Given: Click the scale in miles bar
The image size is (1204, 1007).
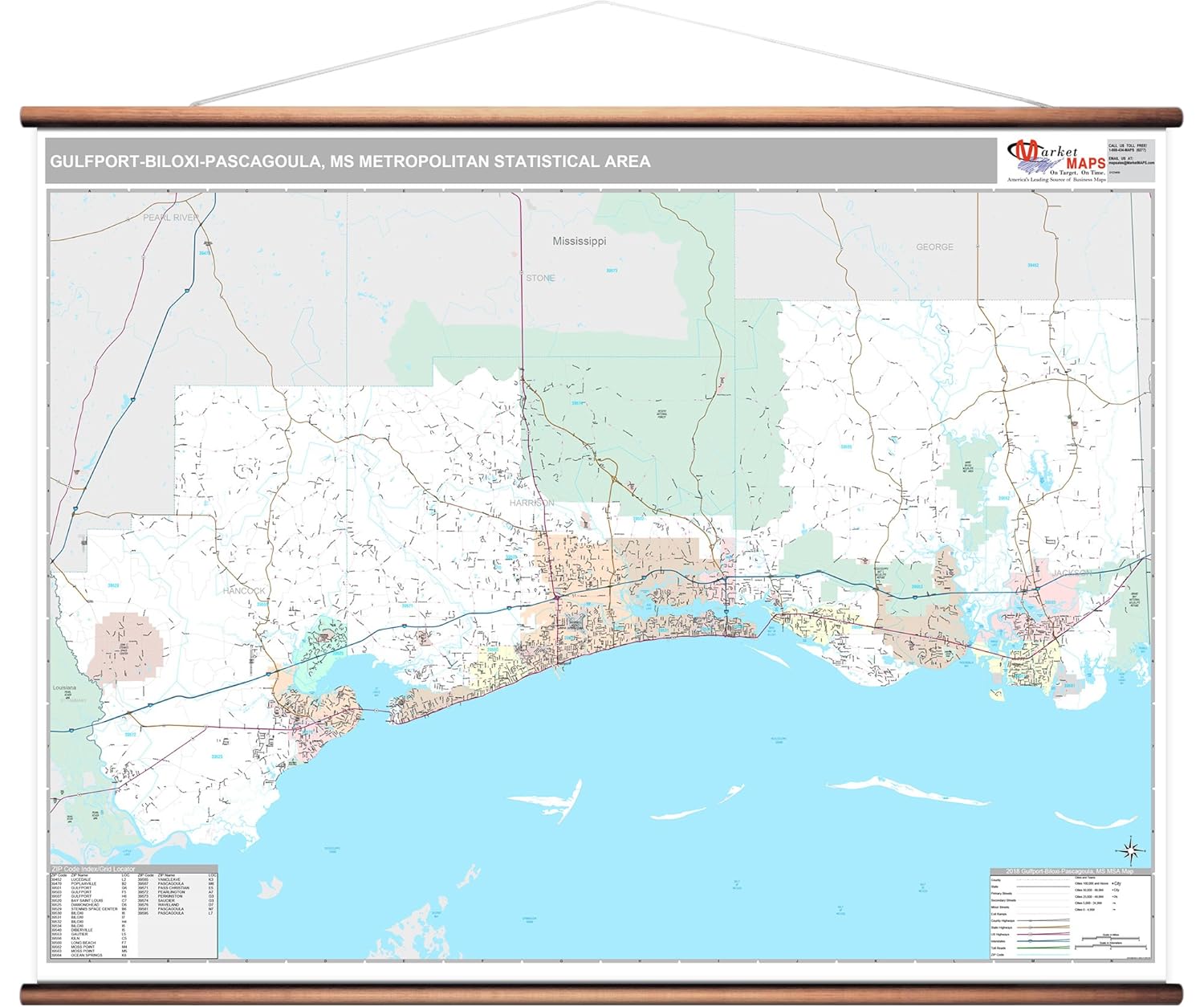Looking at the screenshot, I should pyautogui.click(x=1111, y=938).
